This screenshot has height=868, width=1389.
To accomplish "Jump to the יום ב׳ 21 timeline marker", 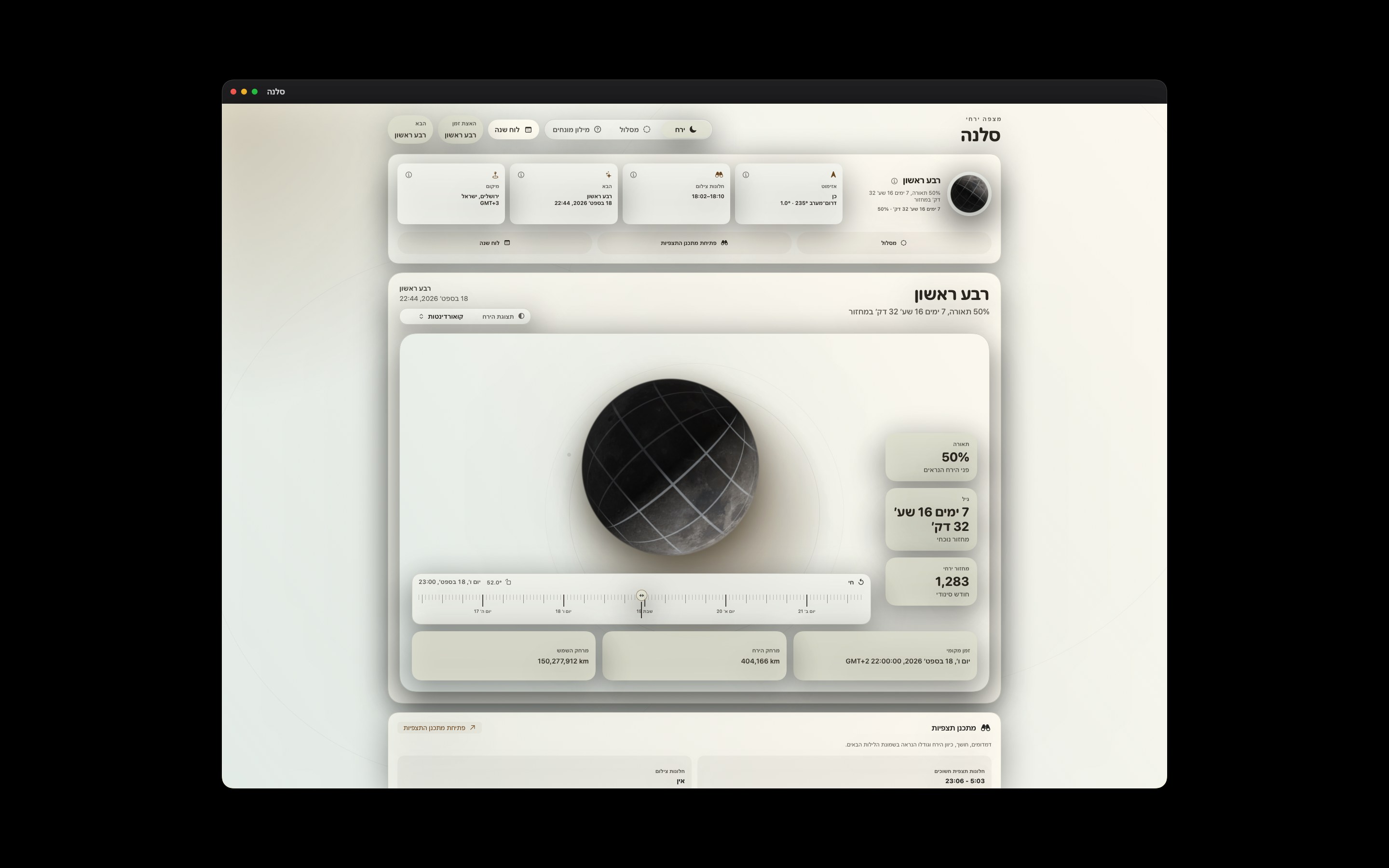I will pyautogui.click(x=806, y=611).
